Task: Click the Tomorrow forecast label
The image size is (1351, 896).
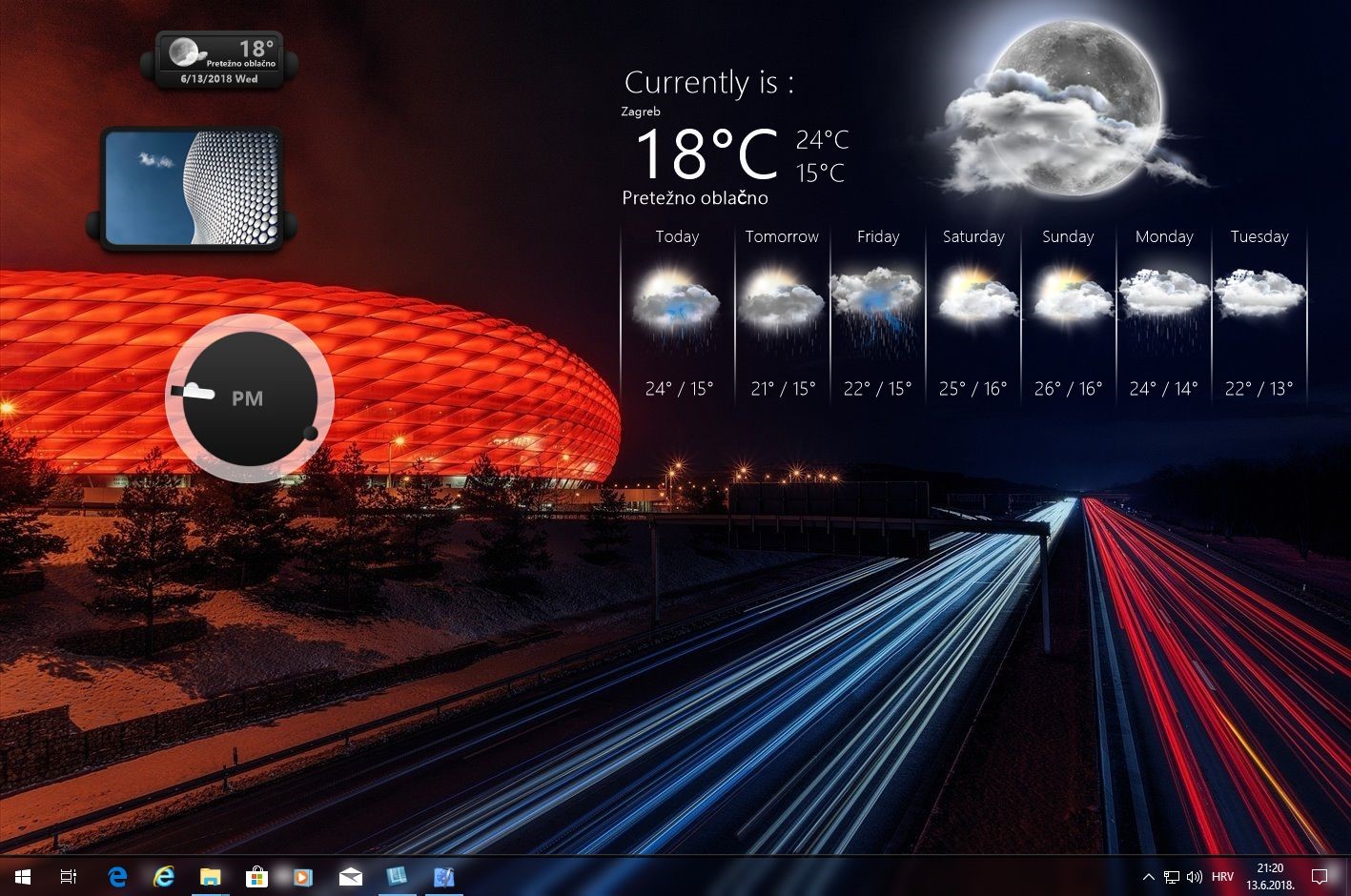Action: [x=782, y=236]
